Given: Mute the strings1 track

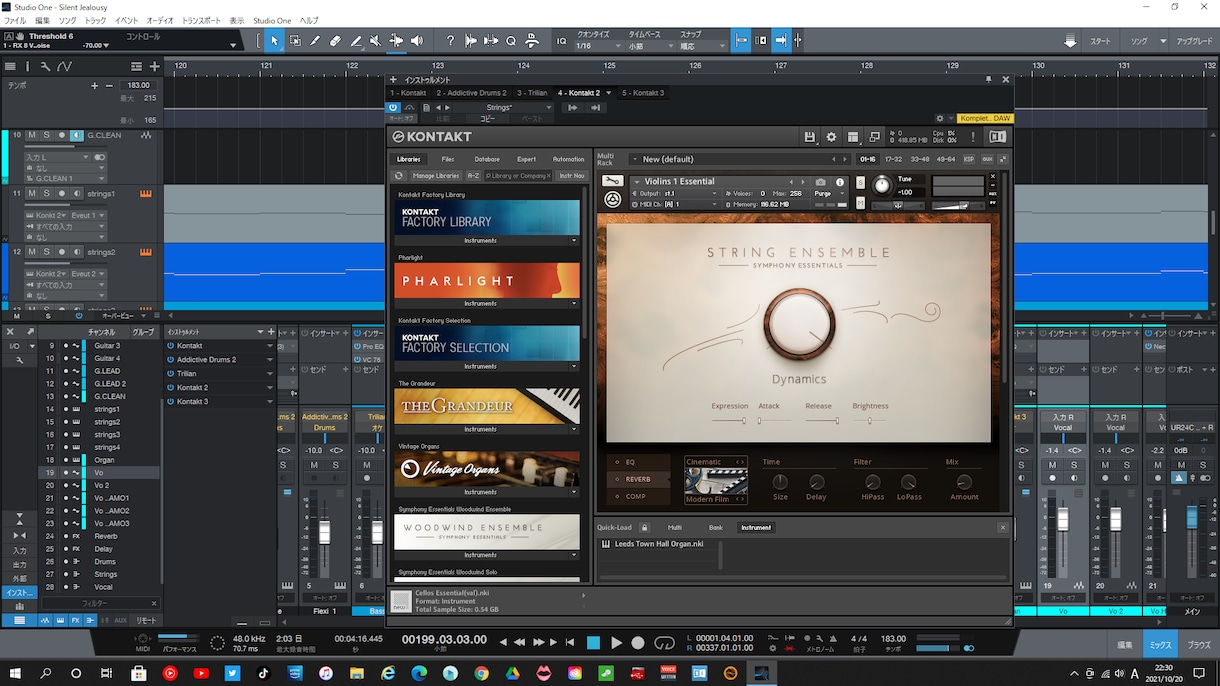Looking at the screenshot, I should (31, 193).
